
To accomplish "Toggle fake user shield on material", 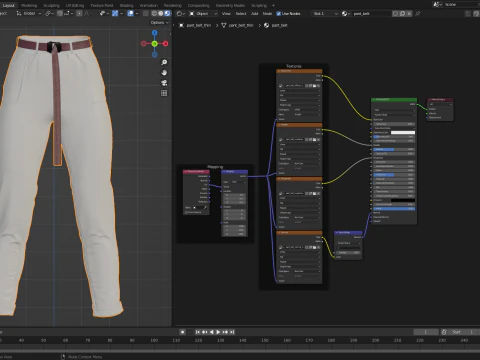I will (395, 14).
